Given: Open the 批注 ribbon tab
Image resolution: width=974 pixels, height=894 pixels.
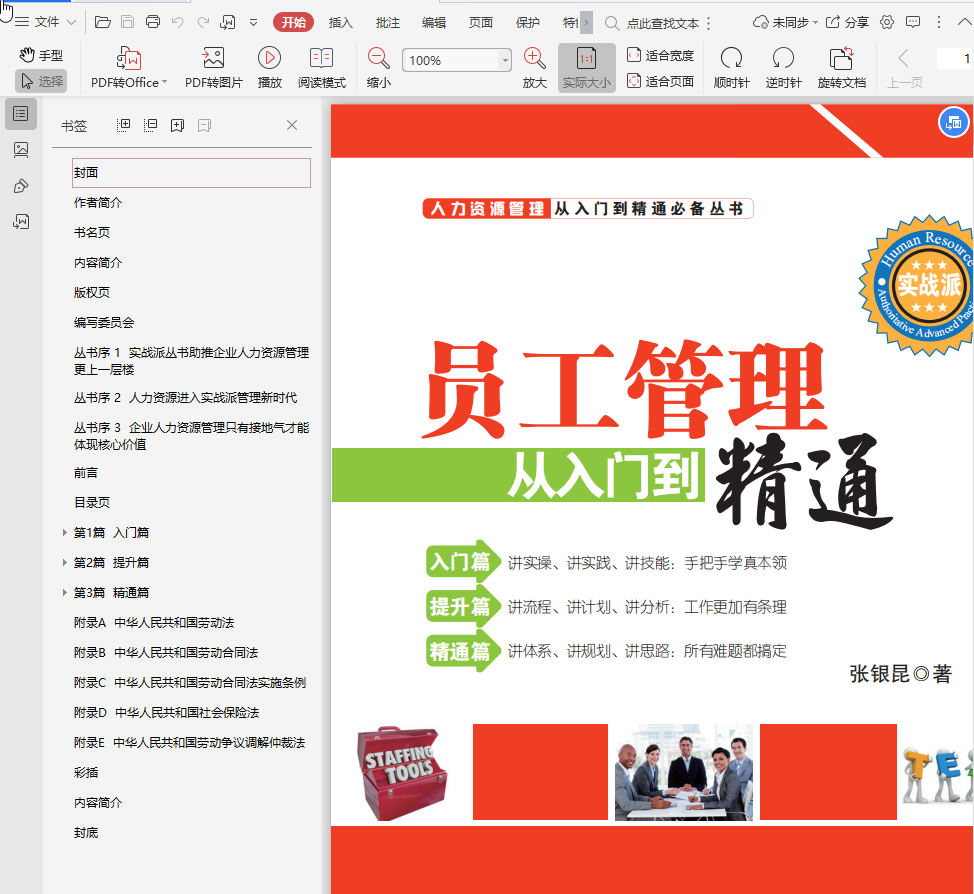Looking at the screenshot, I should click(387, 22).
